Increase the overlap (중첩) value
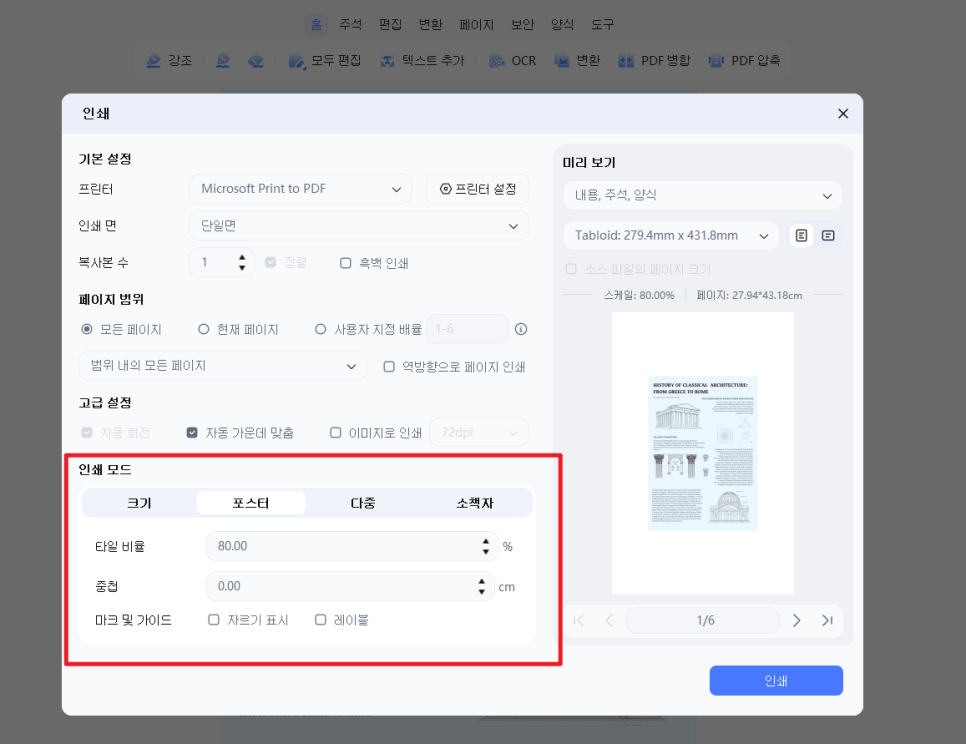The width and height of the screenshot is (966, 744). (x=482, y=581)
